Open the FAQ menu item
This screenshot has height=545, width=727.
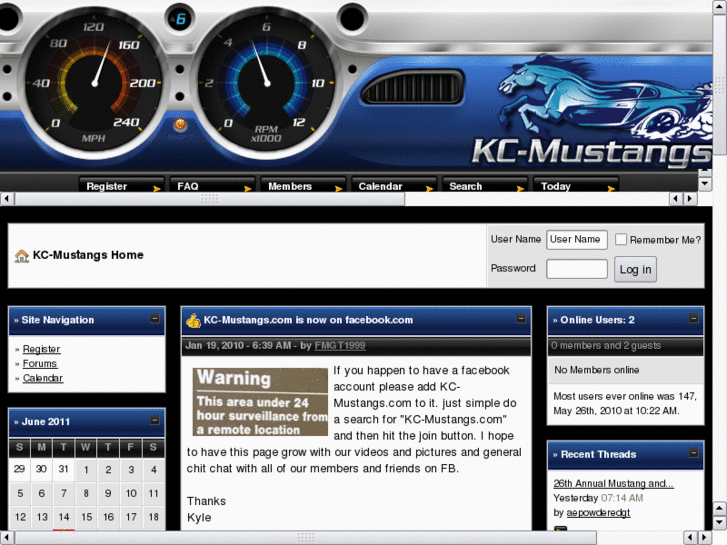212,186
